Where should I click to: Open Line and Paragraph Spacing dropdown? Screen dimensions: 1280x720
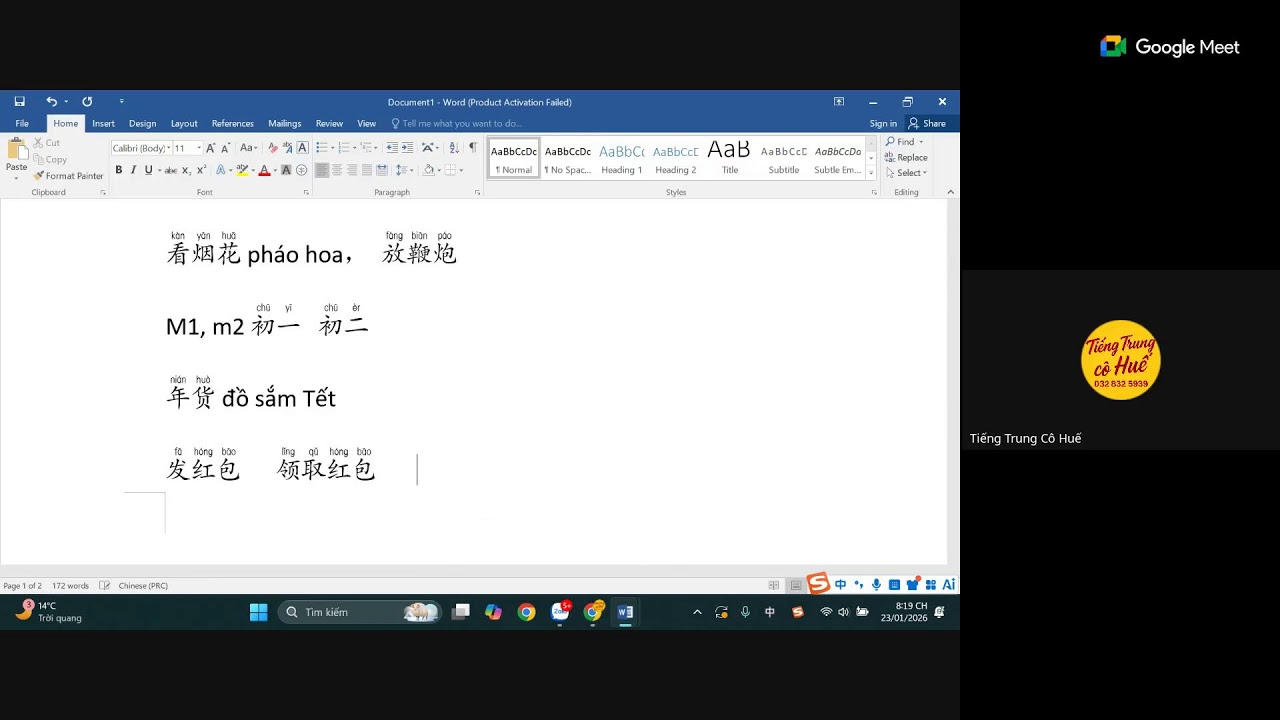tap(403, 170)
